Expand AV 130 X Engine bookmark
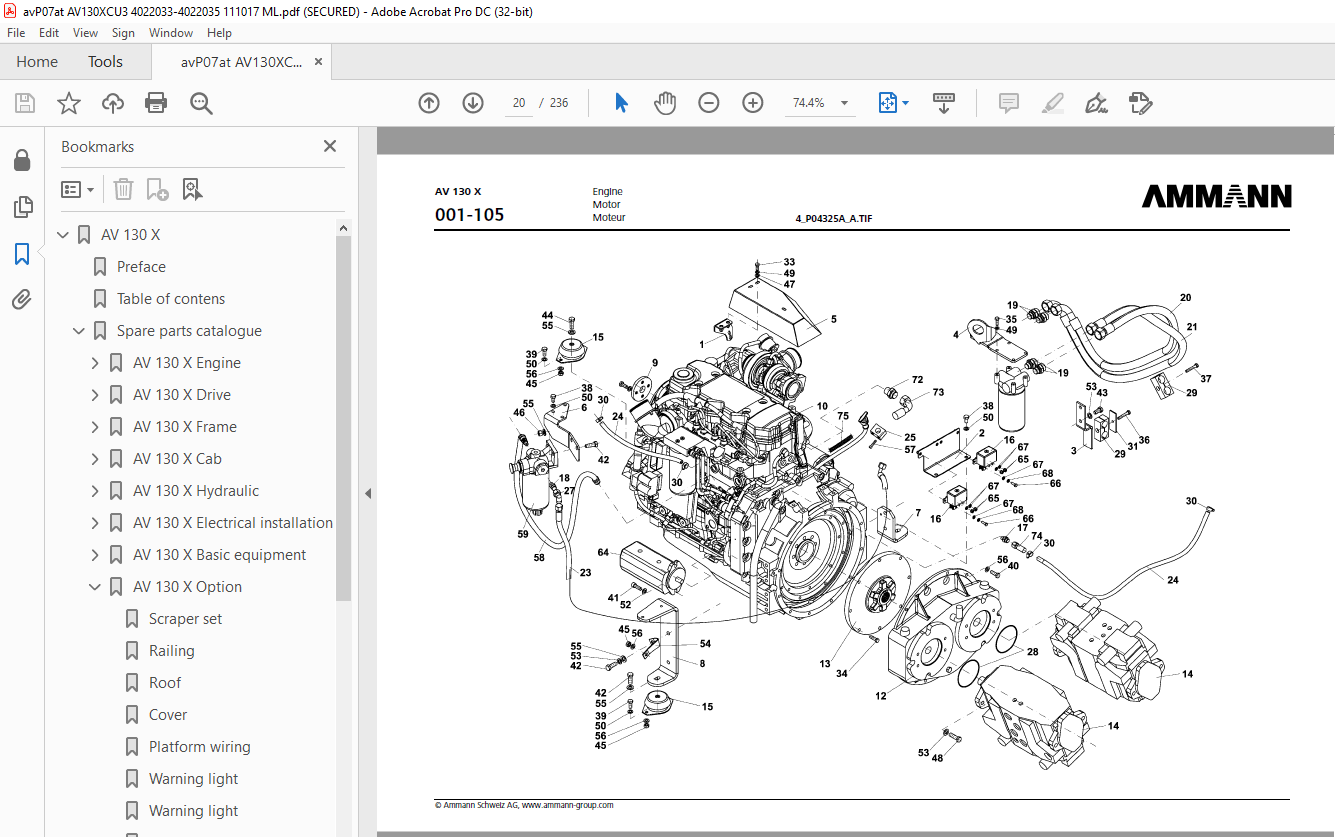 [95, 363]
